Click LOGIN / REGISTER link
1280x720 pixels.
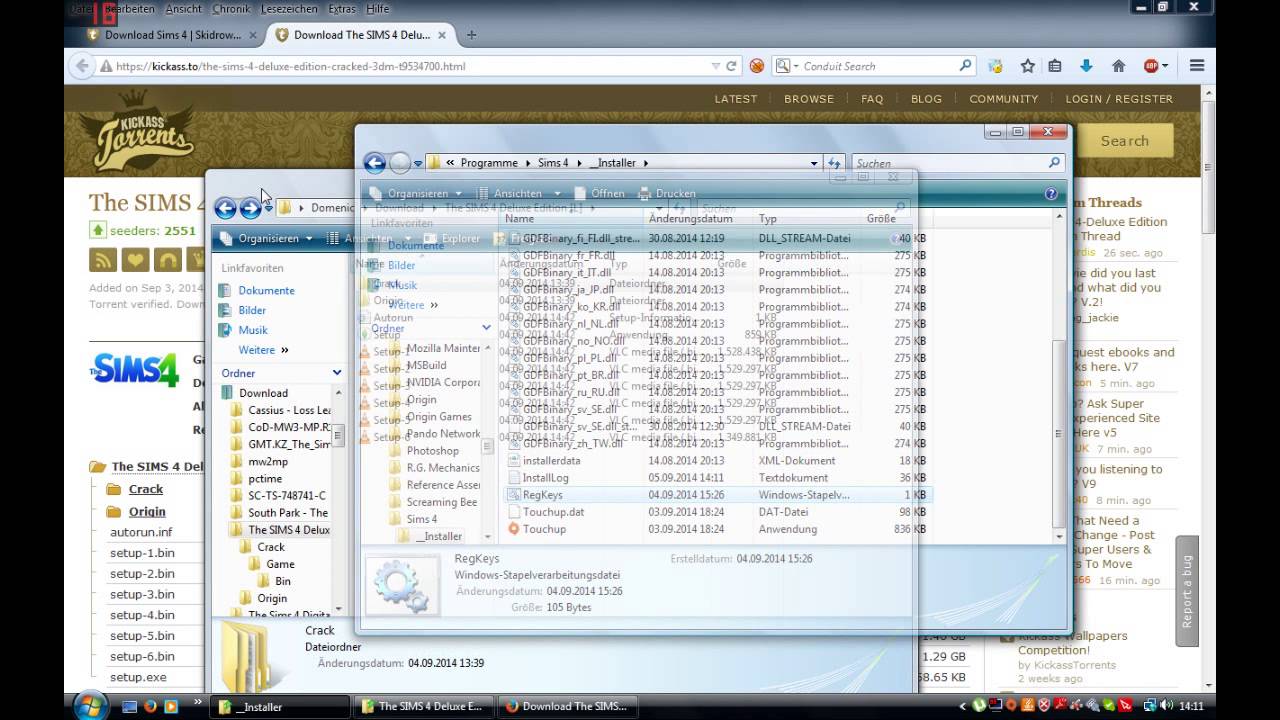[1119, 99]
